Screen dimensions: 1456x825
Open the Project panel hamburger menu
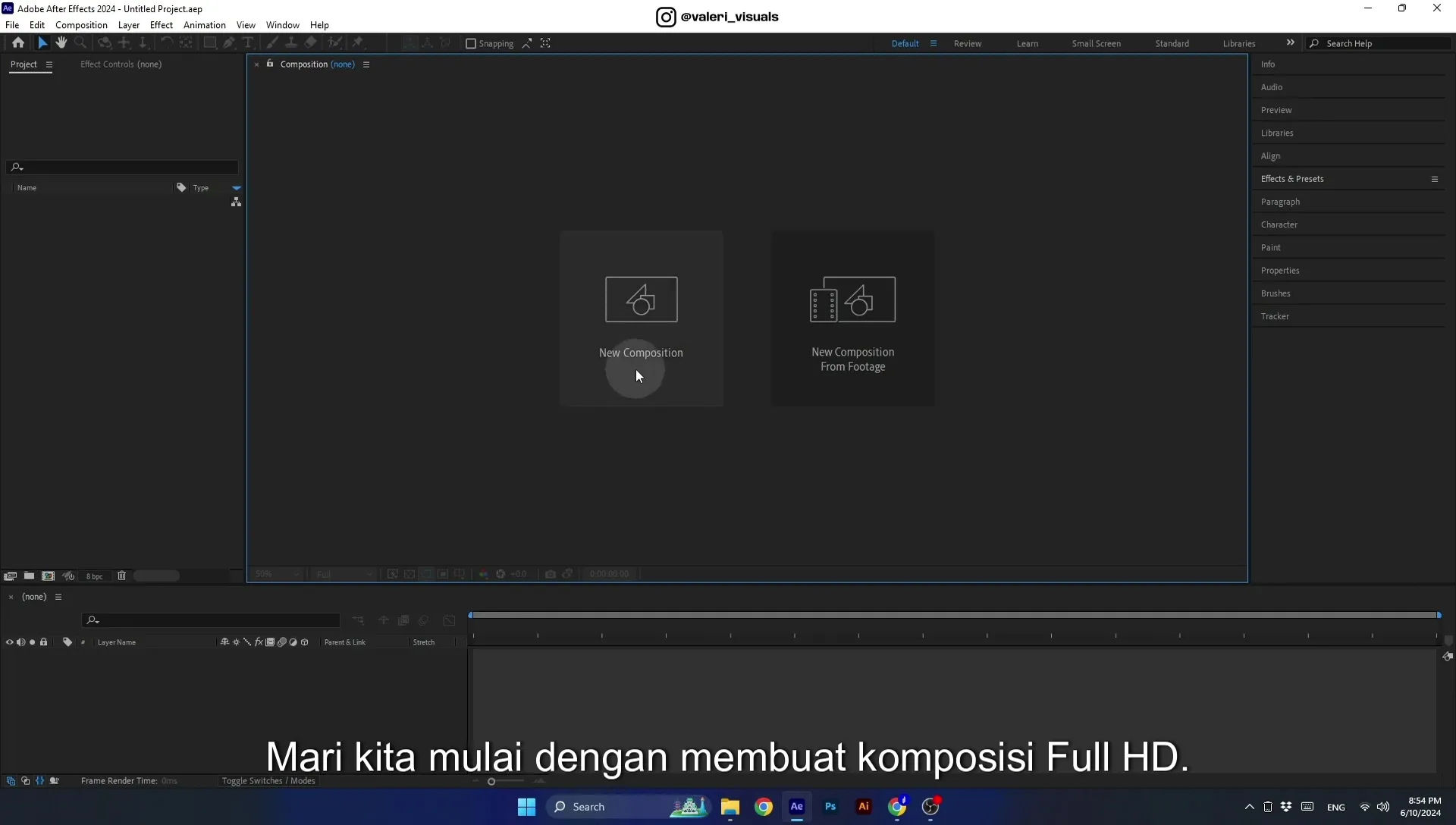point(49,64)
